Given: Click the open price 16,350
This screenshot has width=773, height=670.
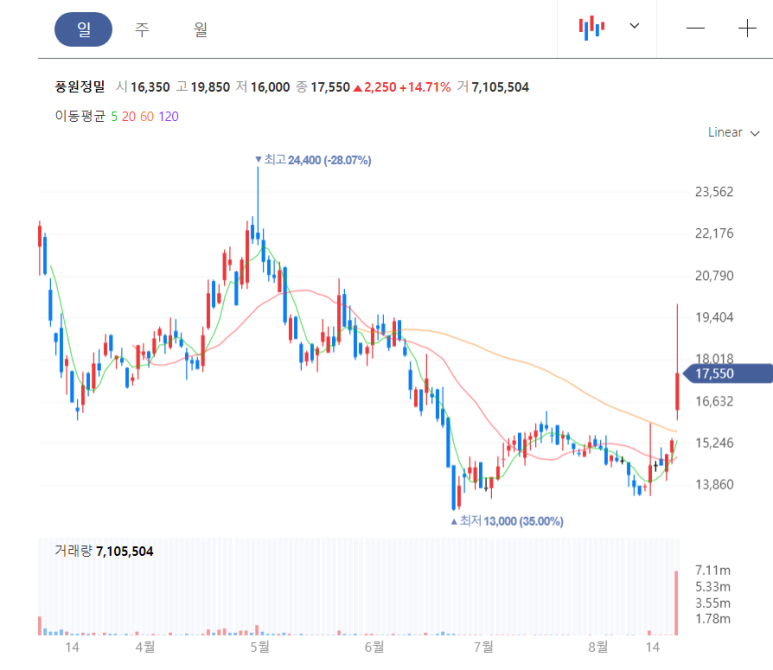Looking at the screenshot, I should (150, 87).
